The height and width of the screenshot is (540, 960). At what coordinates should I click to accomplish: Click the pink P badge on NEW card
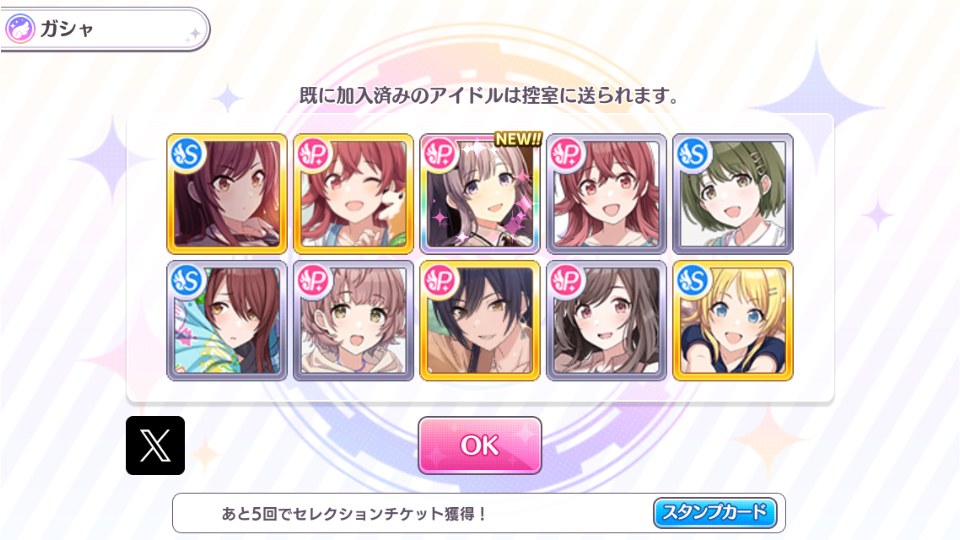(x=440, y=154)
